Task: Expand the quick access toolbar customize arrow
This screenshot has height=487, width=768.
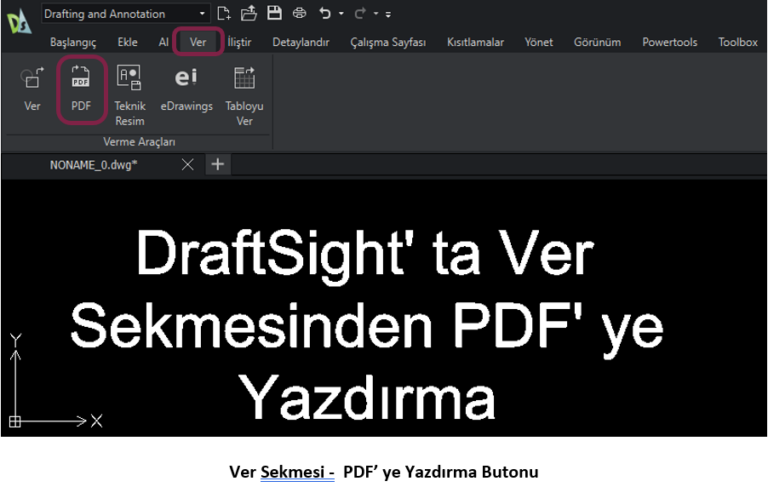Action: (x=388, y=15)
